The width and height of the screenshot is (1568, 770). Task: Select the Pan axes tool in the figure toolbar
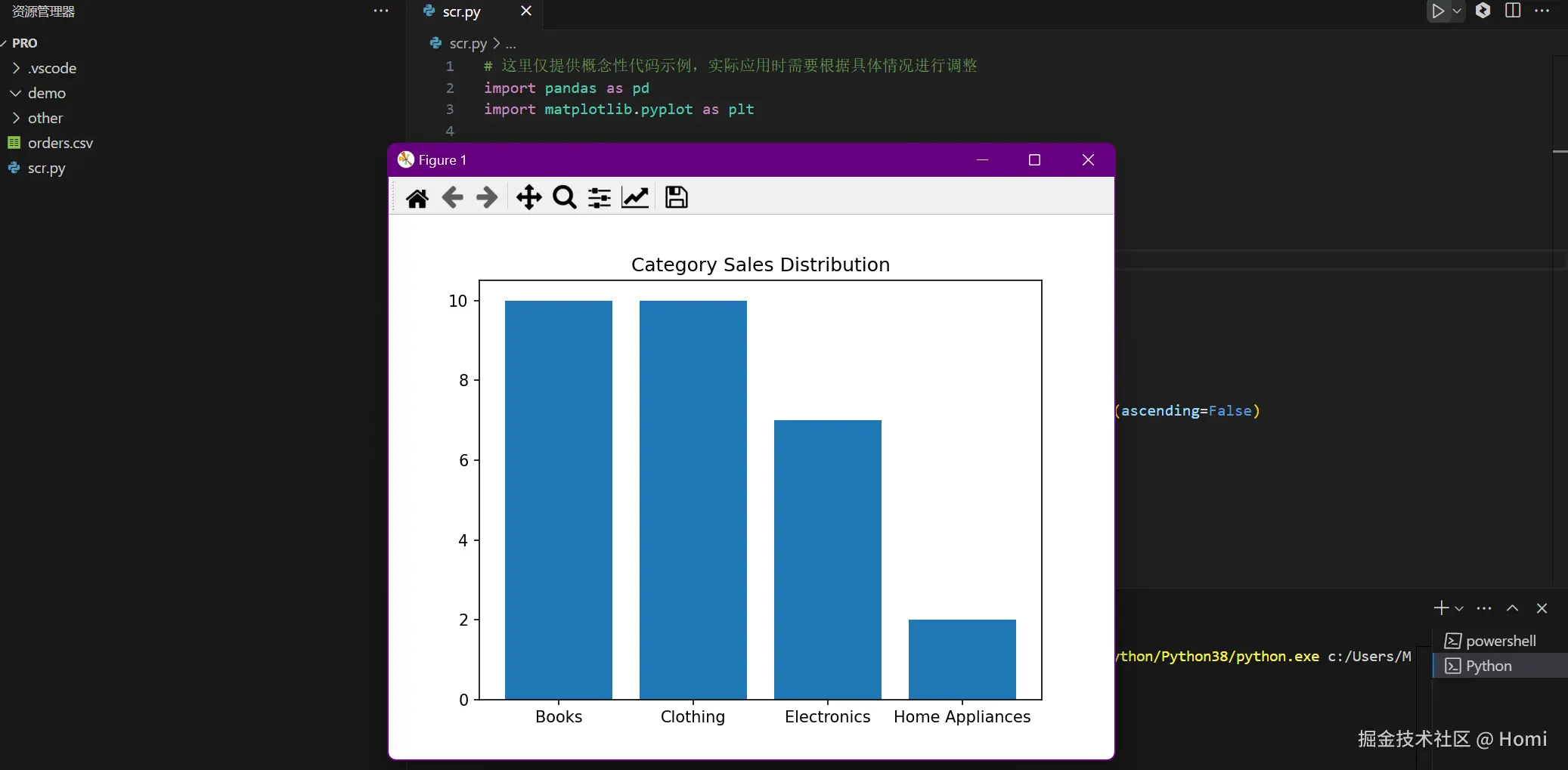pos(529,198)
